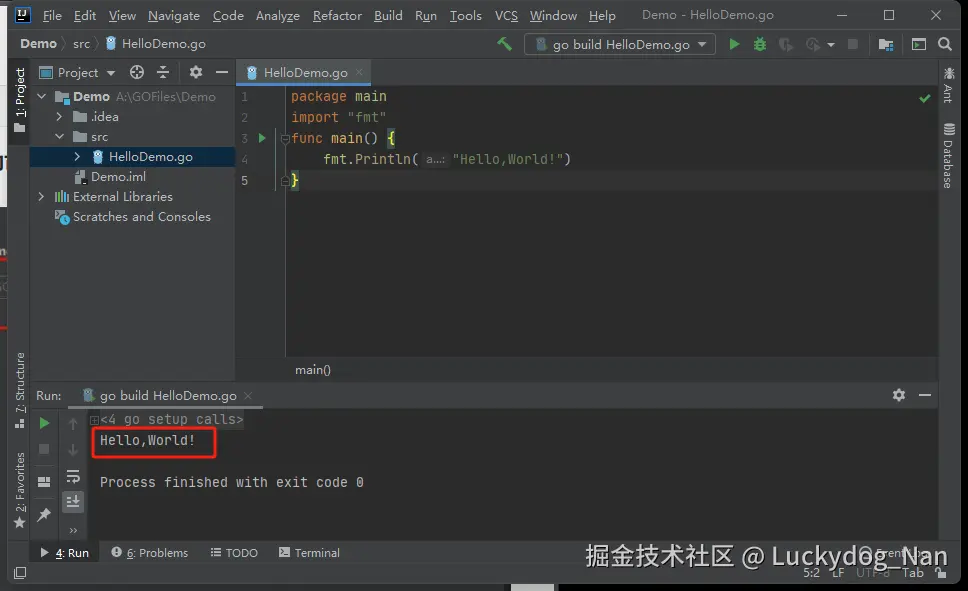968x591 pixels.
Task: Click Run with Coverage toolbar icon
Action: tap(786, 44)
